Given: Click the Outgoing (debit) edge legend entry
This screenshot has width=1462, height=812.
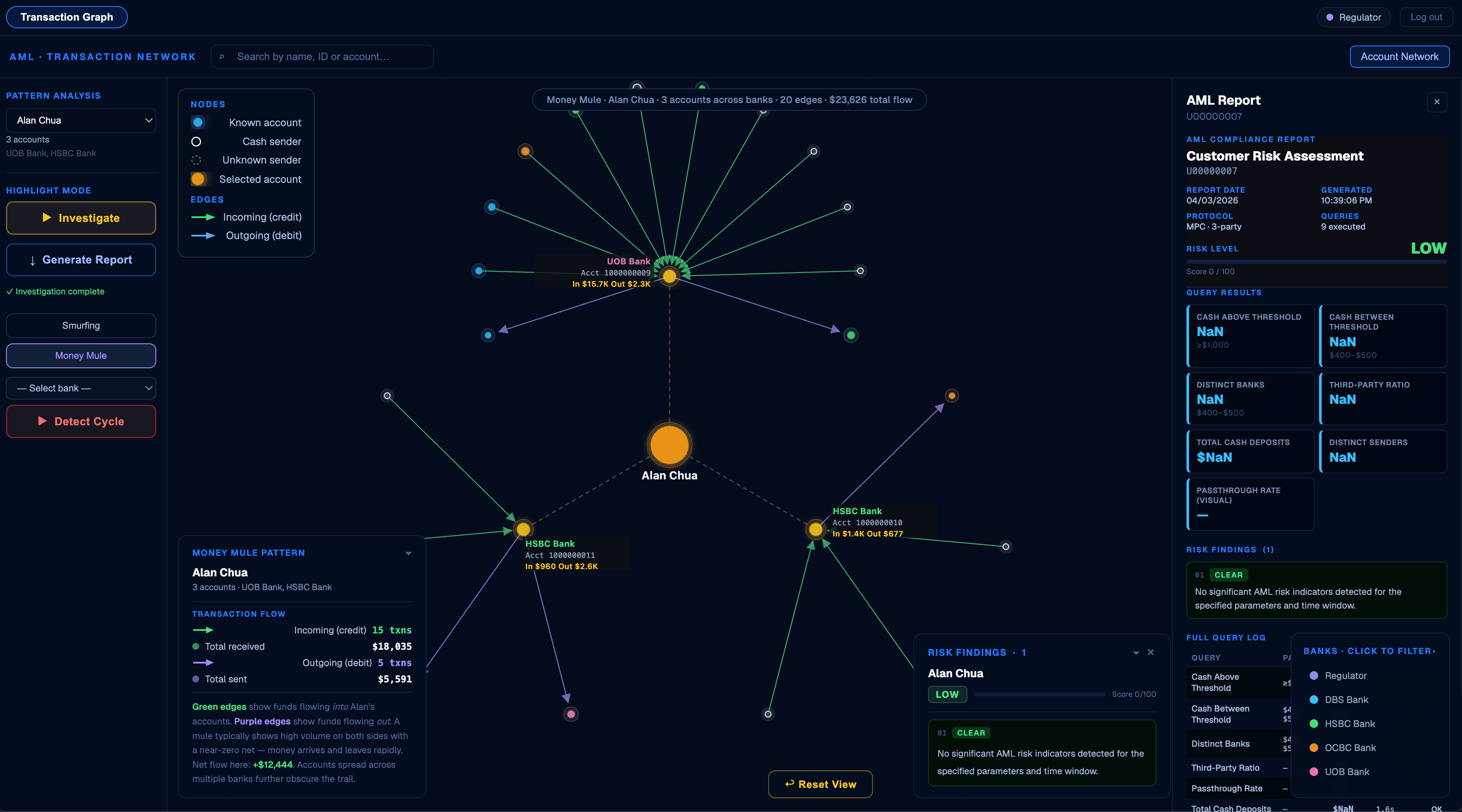Looking at the screenshot, I should [x=246, y=236].
